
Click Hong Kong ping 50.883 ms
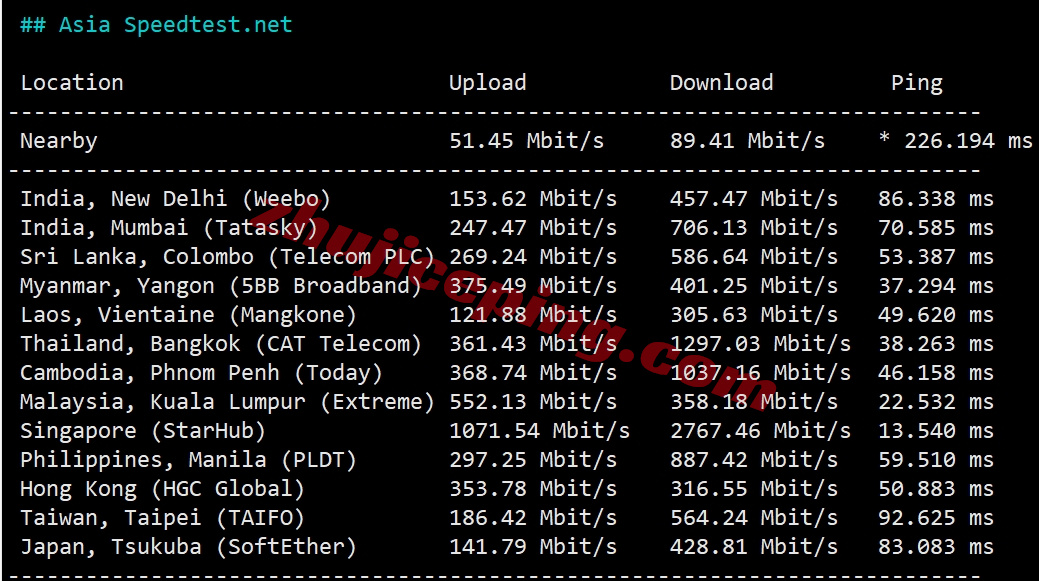[936, 490]
